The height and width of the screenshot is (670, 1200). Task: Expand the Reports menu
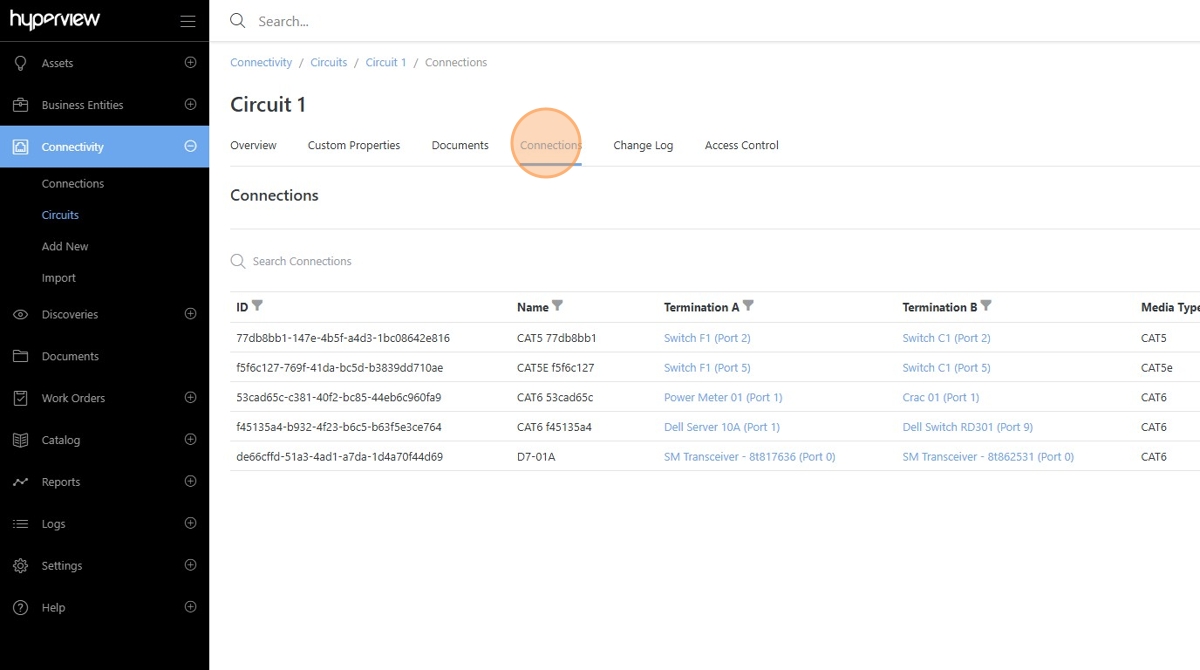point(190,482)
